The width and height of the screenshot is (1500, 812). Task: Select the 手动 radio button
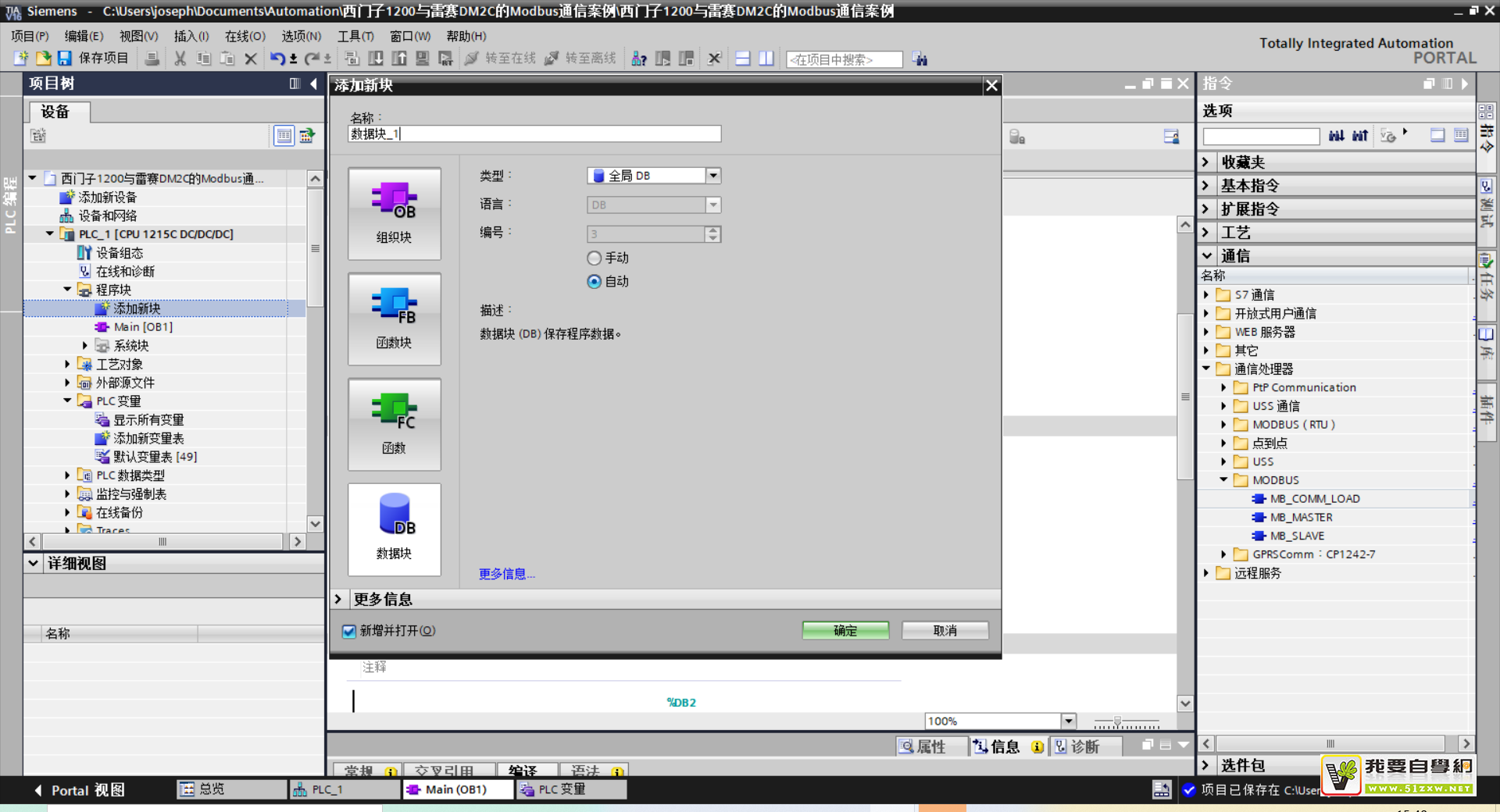click(595, 258)
